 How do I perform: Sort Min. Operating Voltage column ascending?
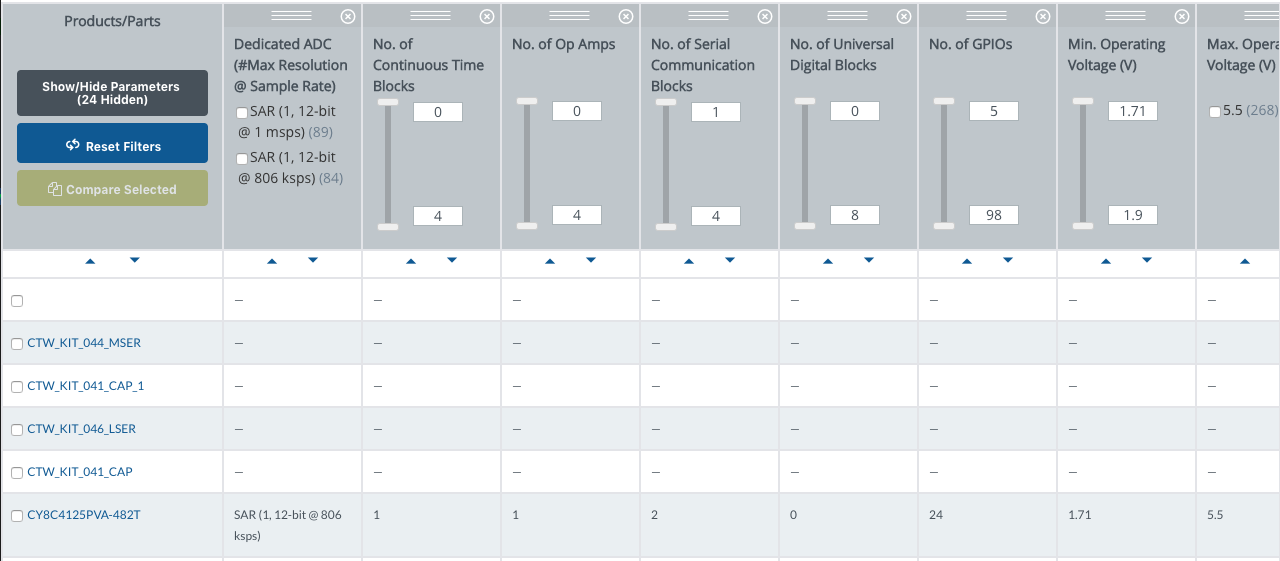tap(1105, 261)
